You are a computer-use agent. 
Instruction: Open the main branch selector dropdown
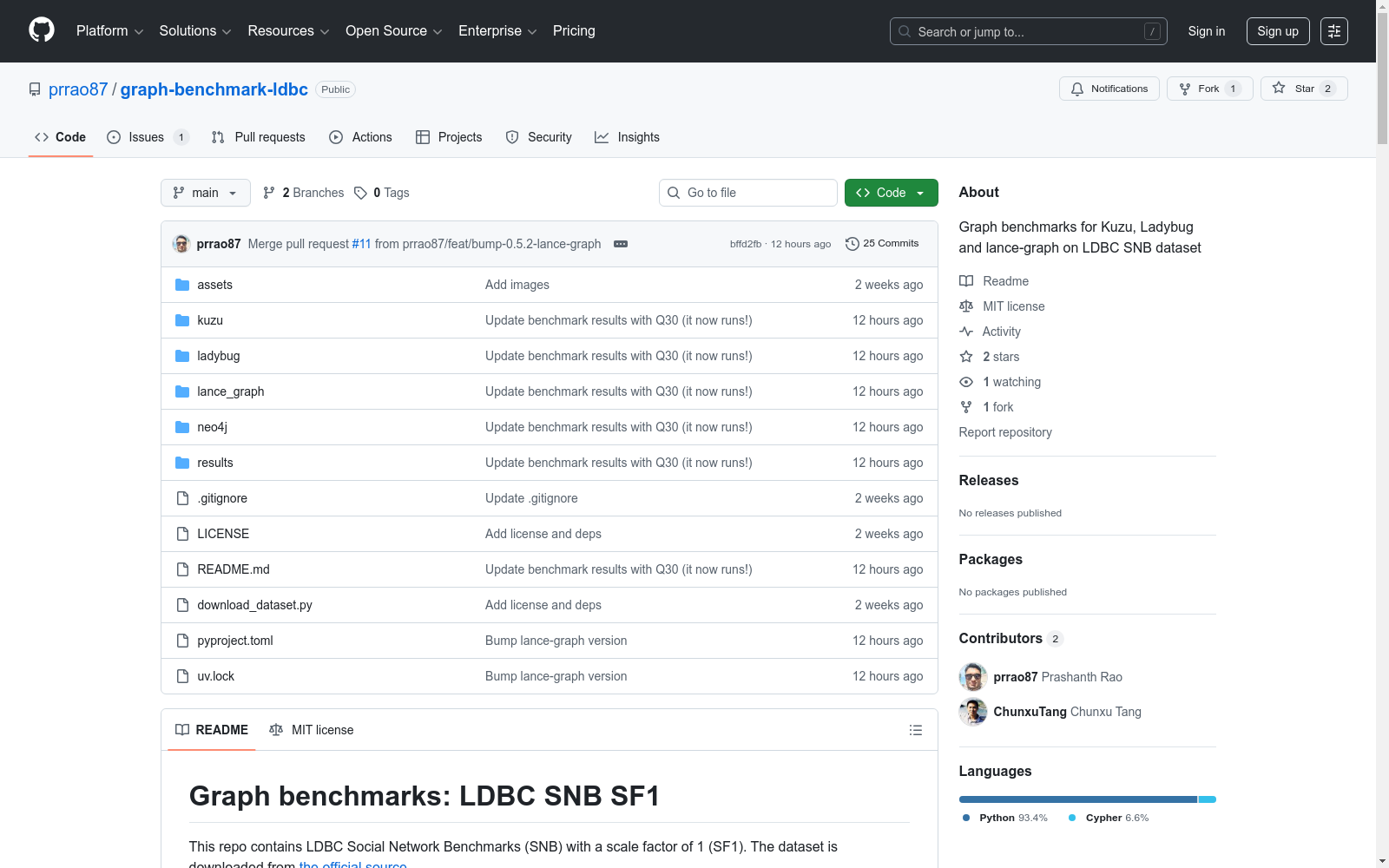[206, 193]
